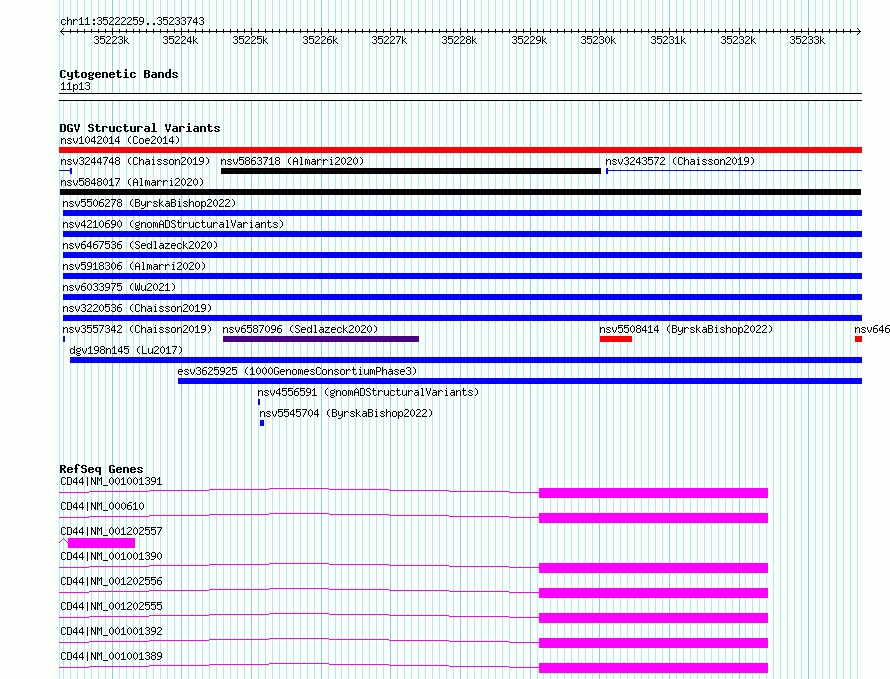This screenshot has height=679, width=890.
Task: Click the 35226k ruler tick label
Action: (x=320, y=40)
